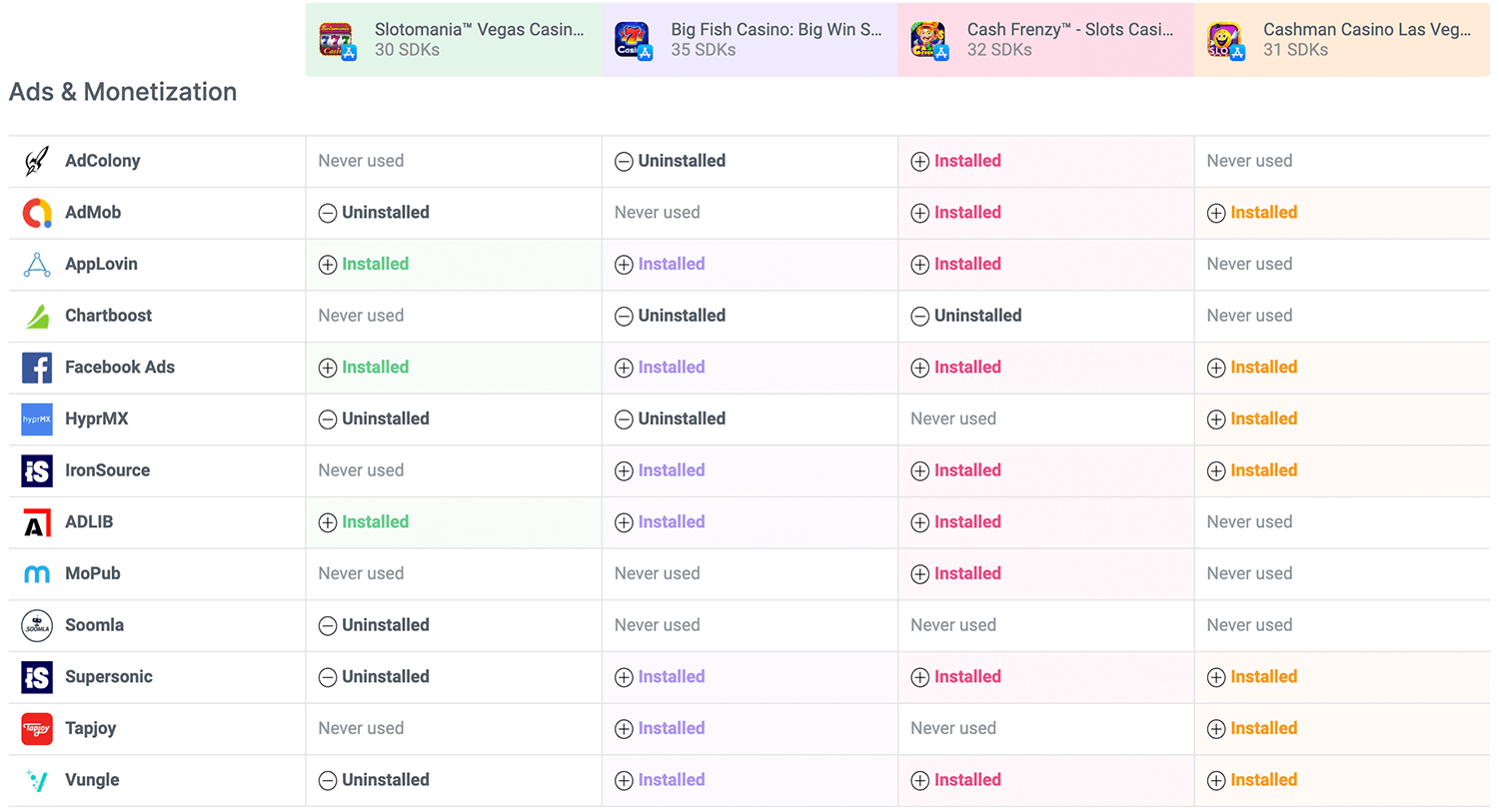Click the MoPub logo icon
Image resolution: width=1499 pixels, height=812 pixels.
pyautogui.click(x=37, y=574)
